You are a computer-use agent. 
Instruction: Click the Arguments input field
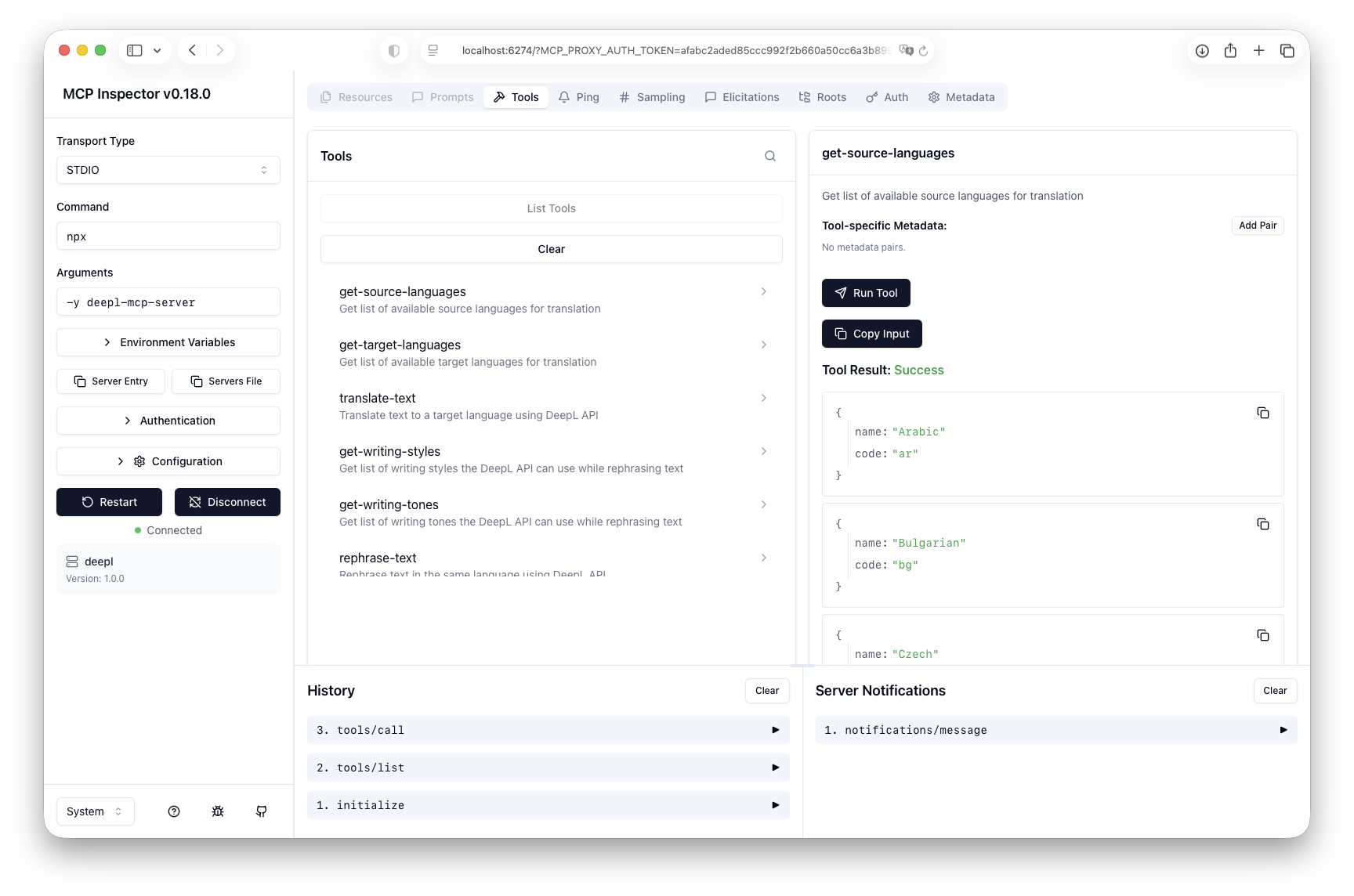(168, 302)
